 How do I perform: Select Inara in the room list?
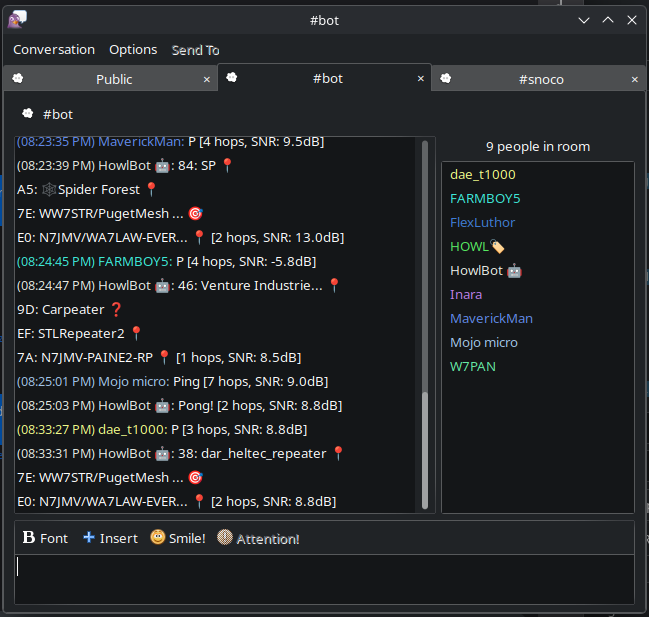click(466, 295)
